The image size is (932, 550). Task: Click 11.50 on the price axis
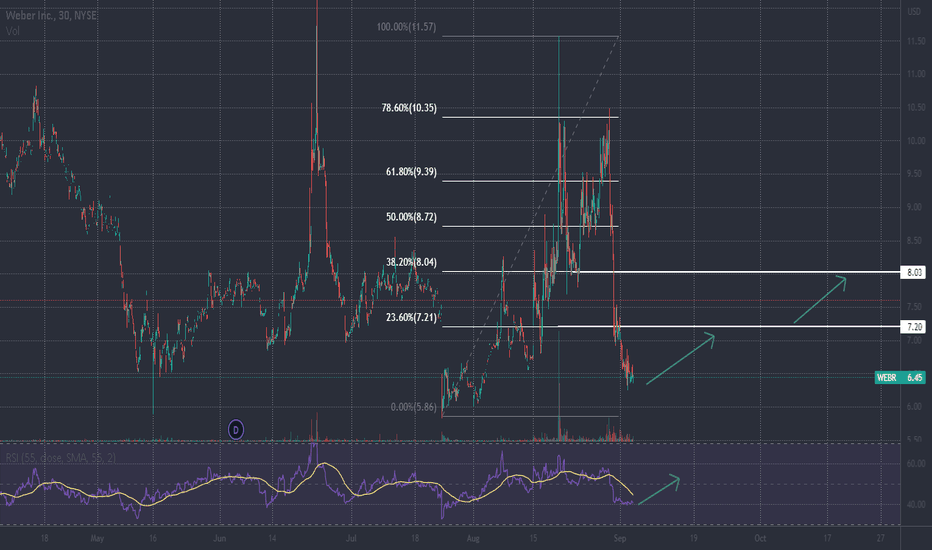coord(915,41)
